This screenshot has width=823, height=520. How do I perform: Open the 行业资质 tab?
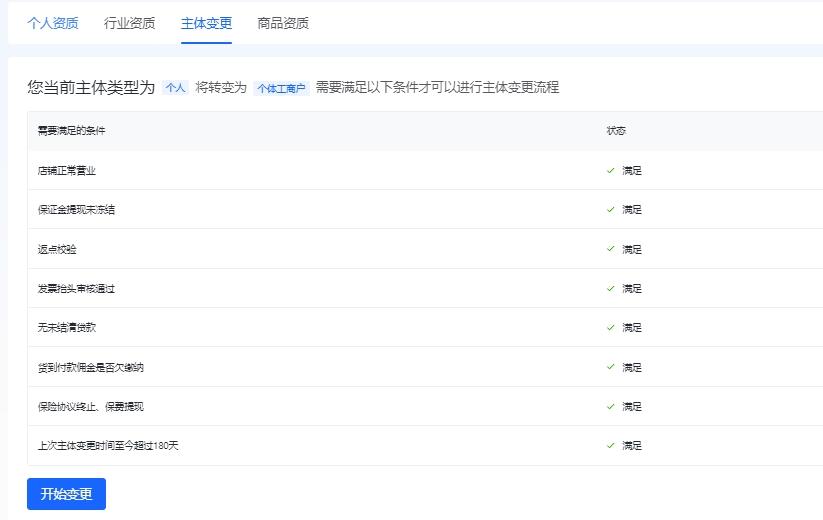tap(129, 23)
